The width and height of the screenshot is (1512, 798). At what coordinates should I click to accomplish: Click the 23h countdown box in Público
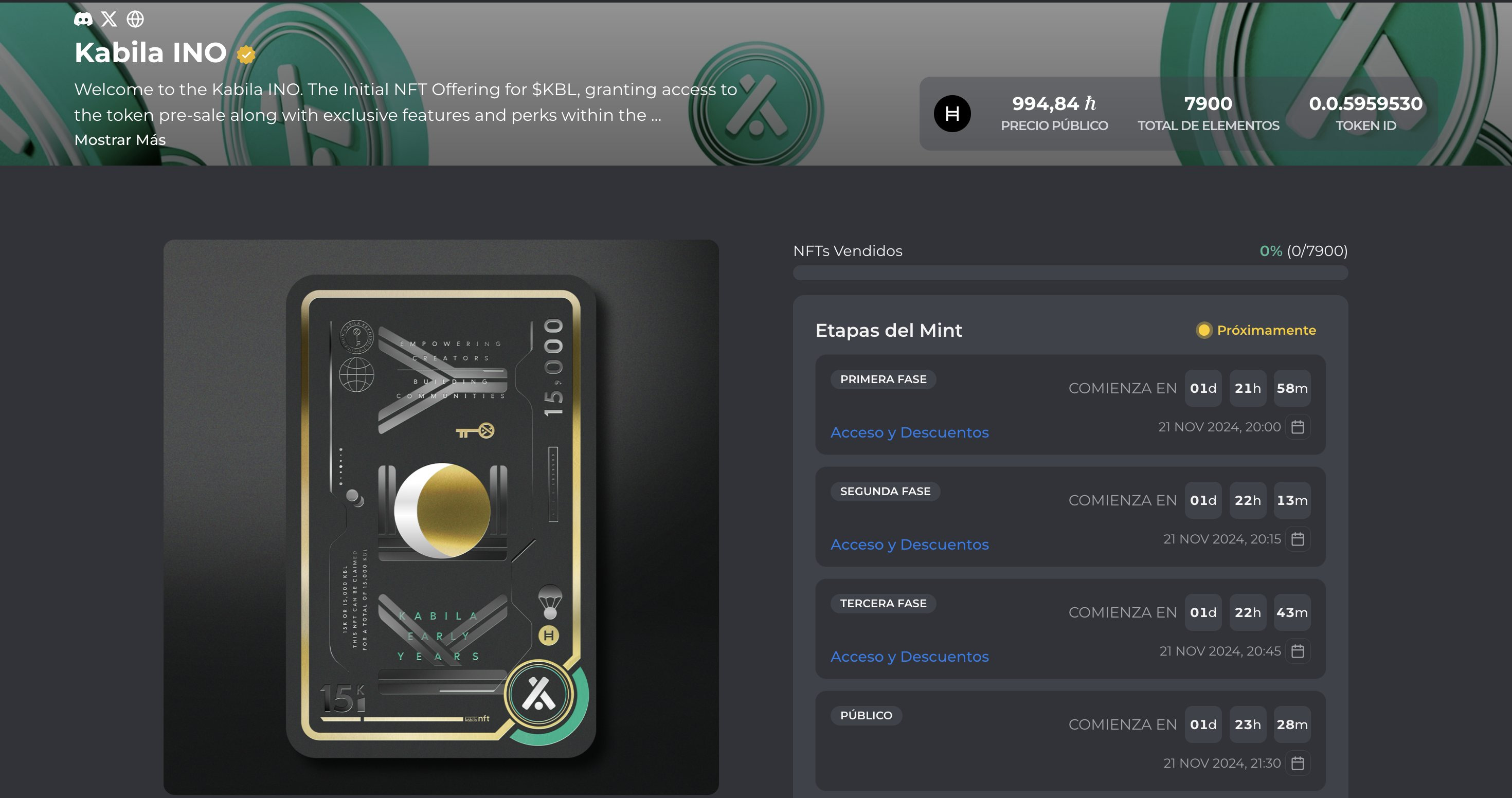(x=1247, y=724)
